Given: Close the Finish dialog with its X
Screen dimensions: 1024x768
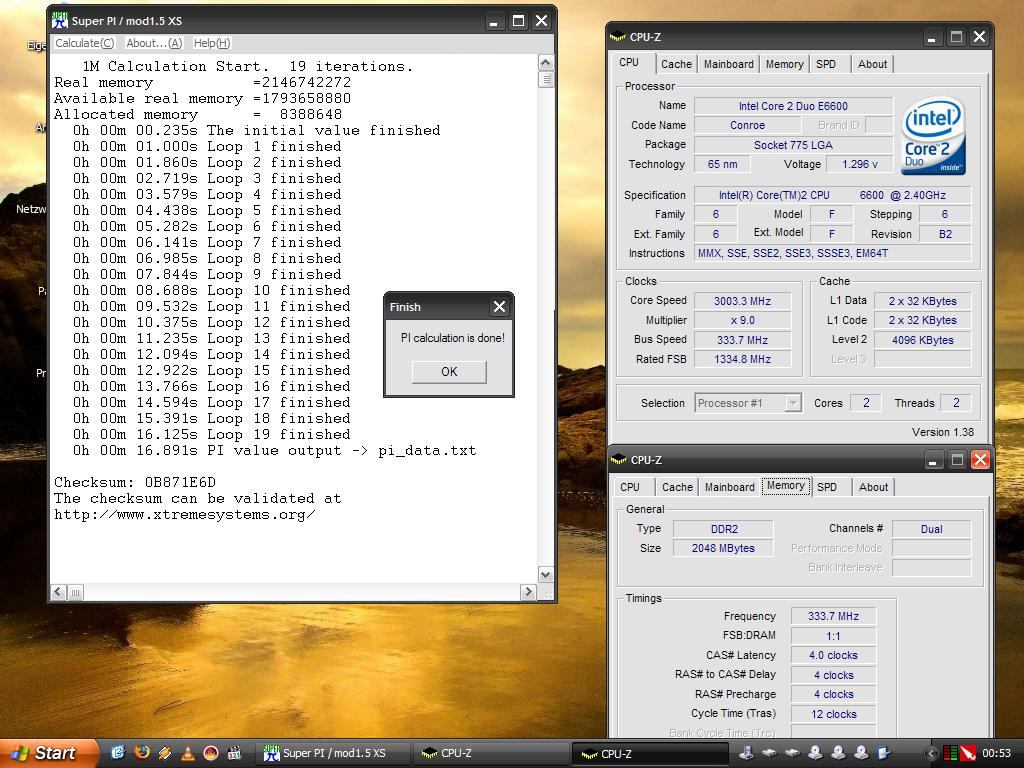Looking at the screenshot, I should 500,306.
